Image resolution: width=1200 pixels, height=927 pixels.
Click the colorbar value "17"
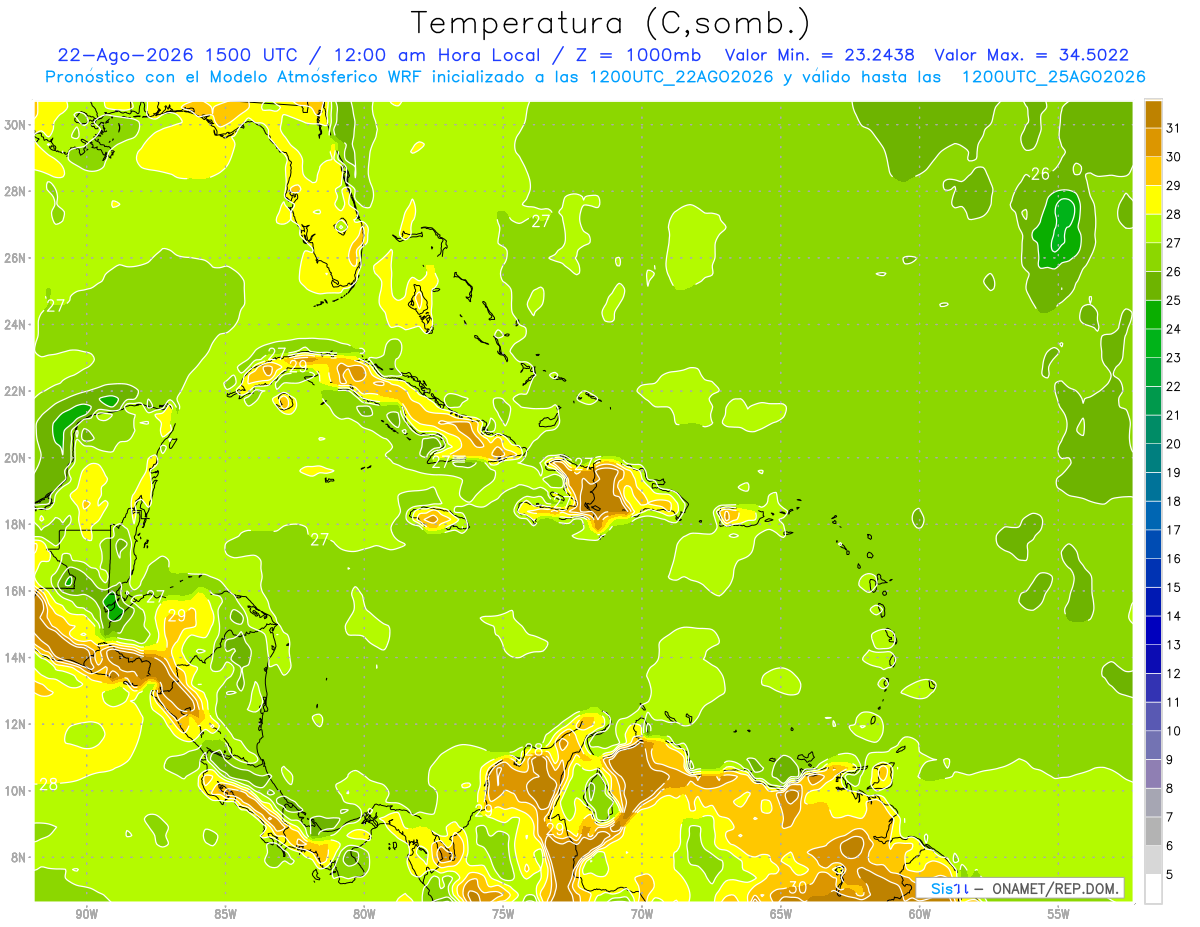click(1174, 530)
